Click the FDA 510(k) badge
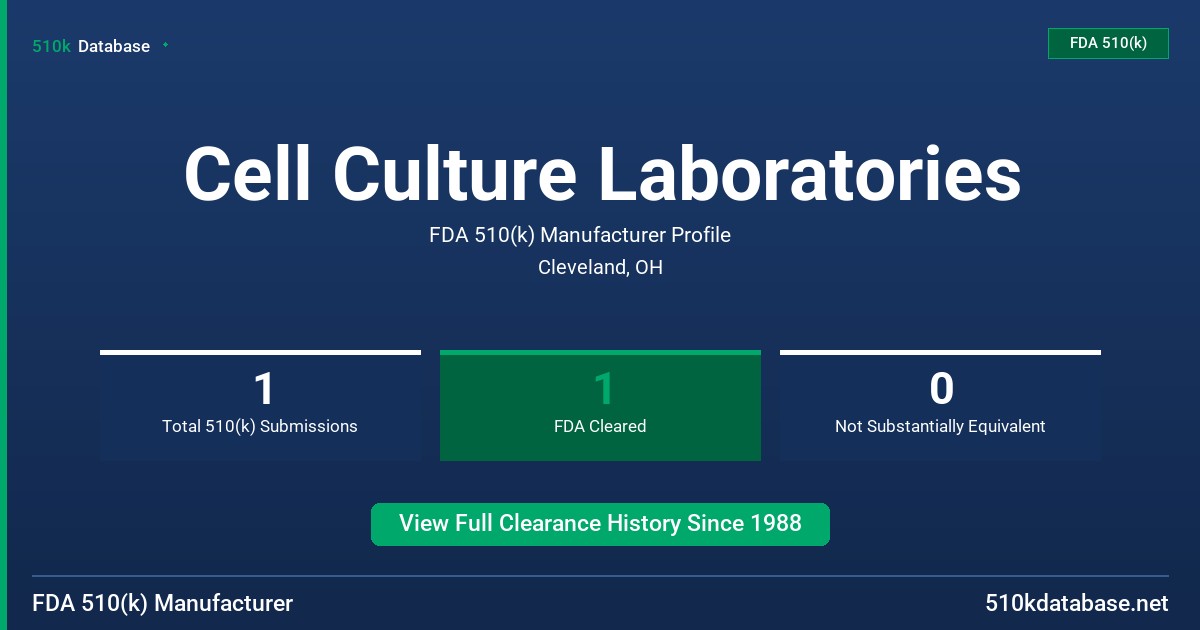Viewport: 1200px width, 630px height. (1108, 43)
